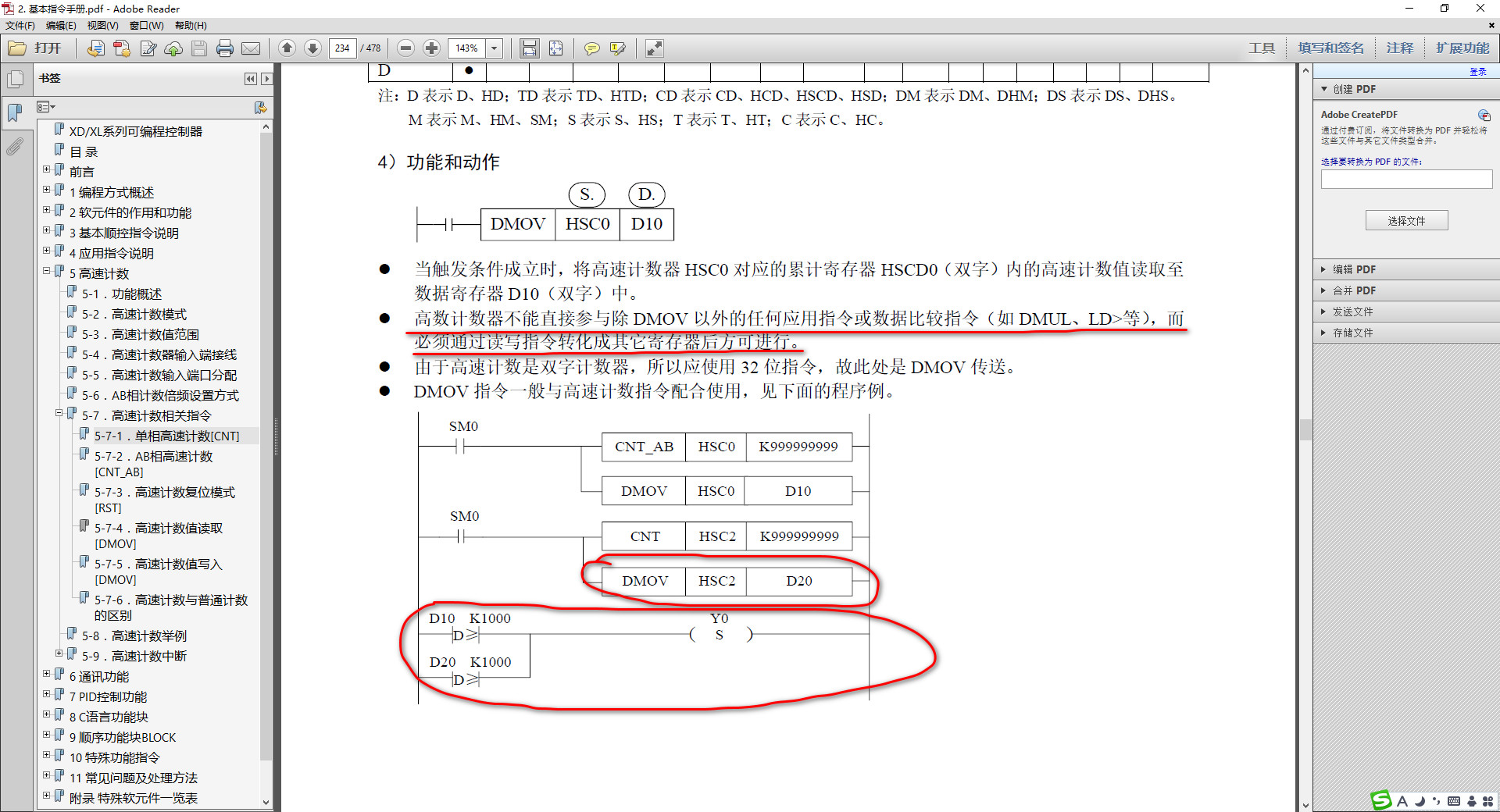This screenshot has height=812, width=1500.
Task: Go to the previous page with the up arrow
Action: coord(287,48)
